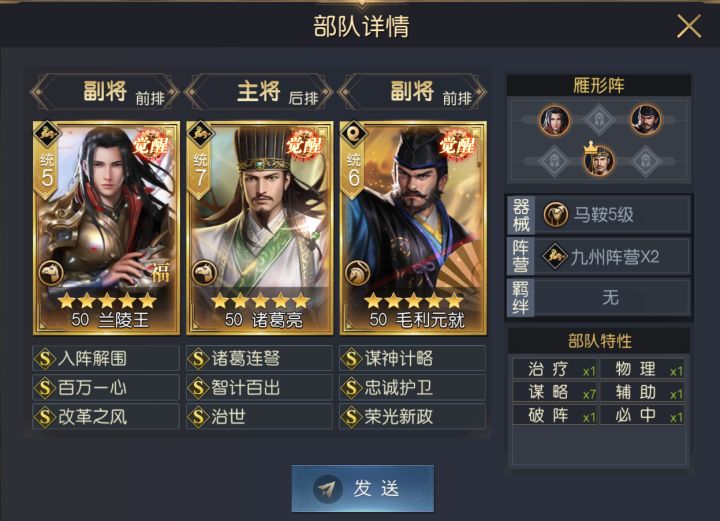Click the 马鞍 equipment icon
Image resolution: width=720 pixels, height=521 pixels.
556,214
